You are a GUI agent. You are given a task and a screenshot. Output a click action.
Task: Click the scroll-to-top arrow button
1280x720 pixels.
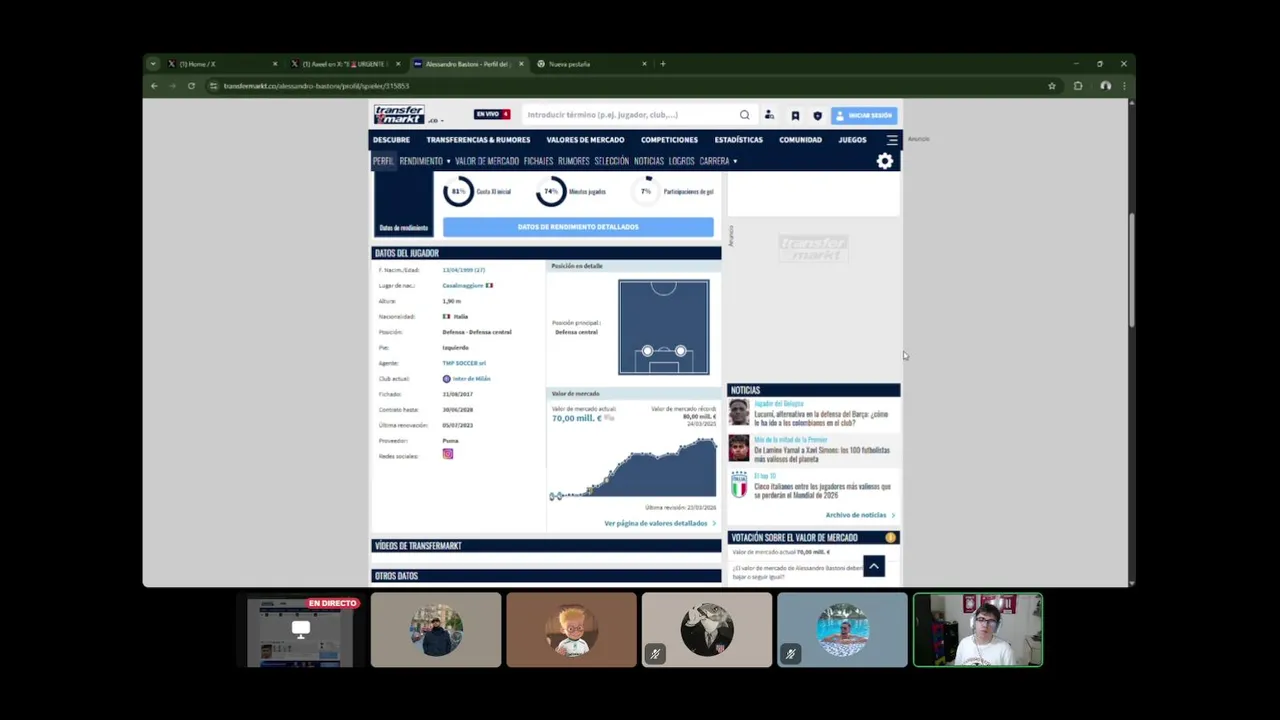[x=873, y=566]
